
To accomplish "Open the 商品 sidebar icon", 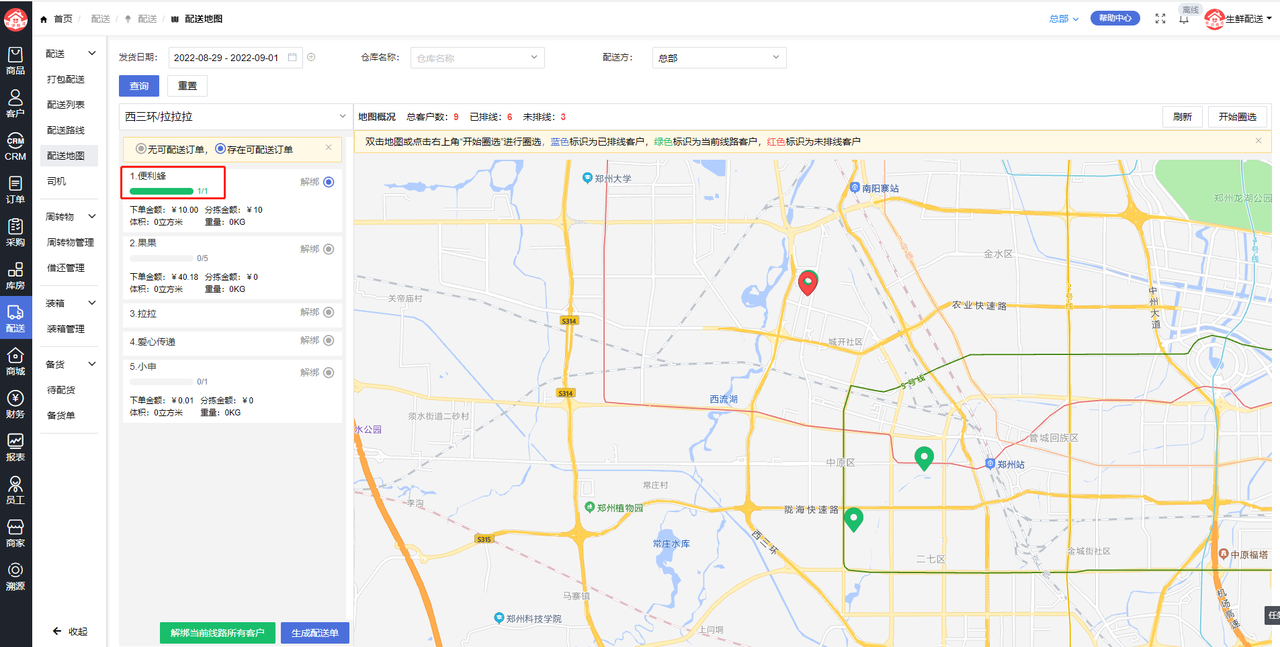I will tap(15, 60).
